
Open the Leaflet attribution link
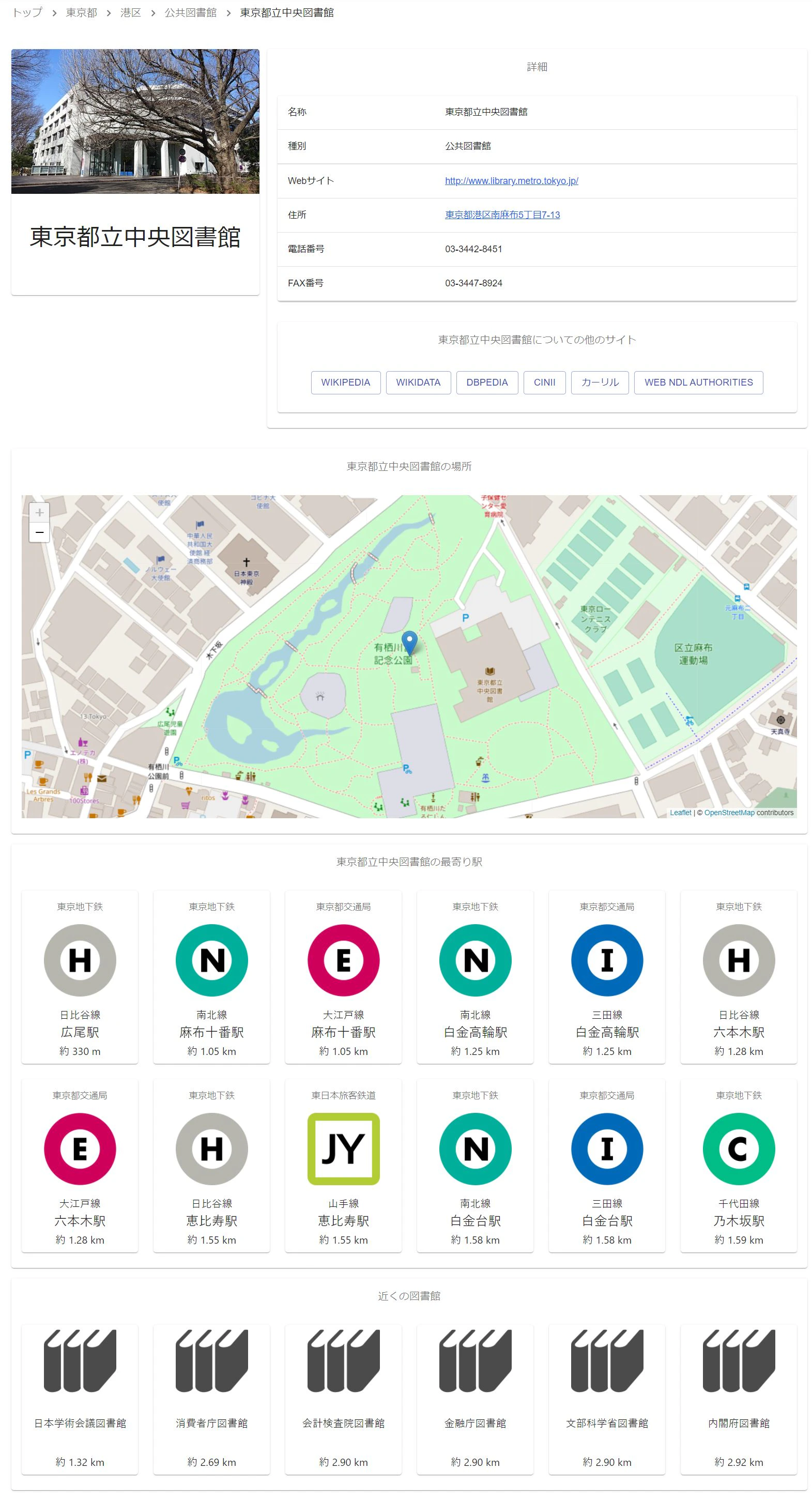click(680, 813)
